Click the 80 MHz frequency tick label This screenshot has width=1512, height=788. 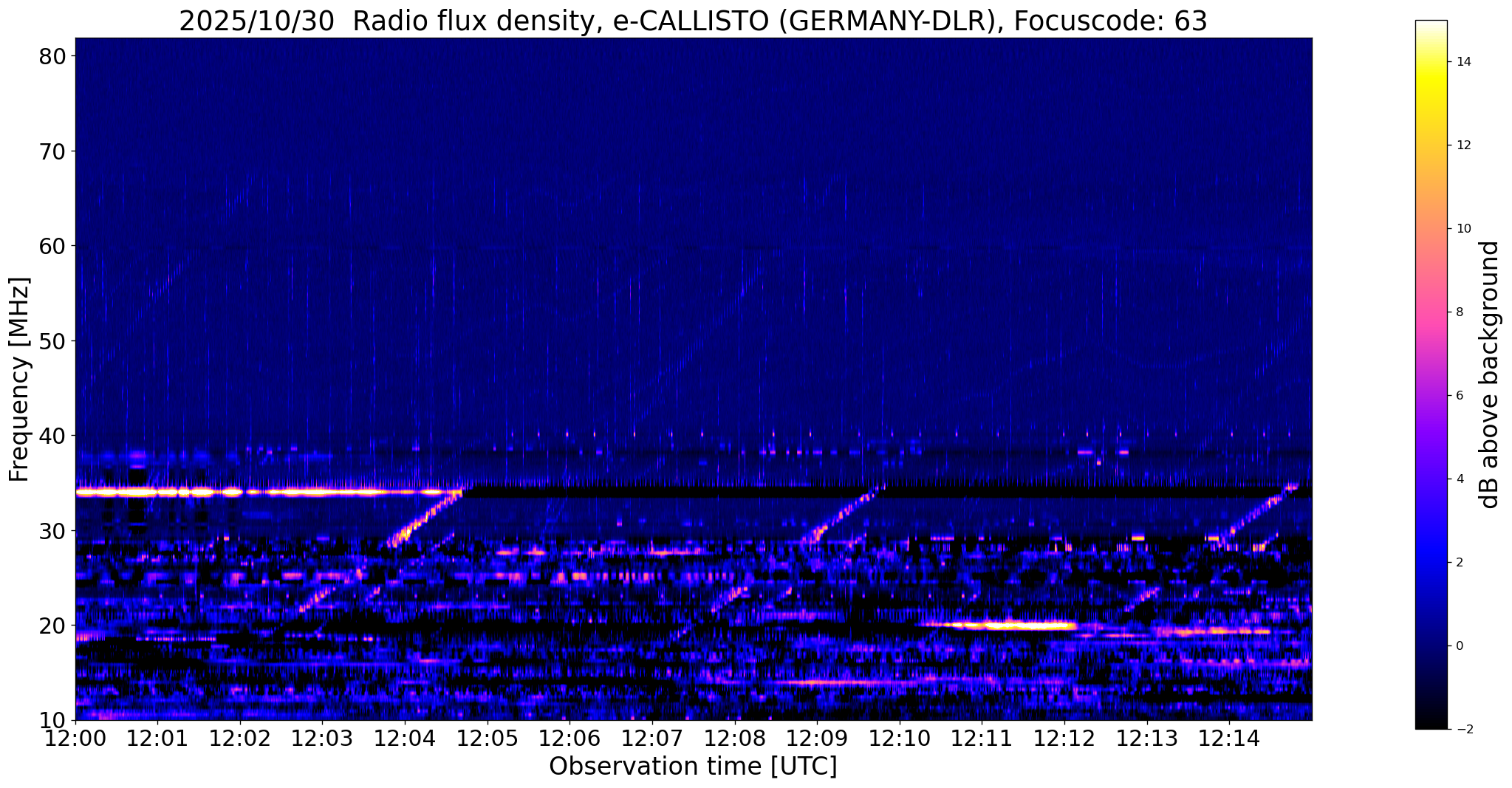pos(52,56)
